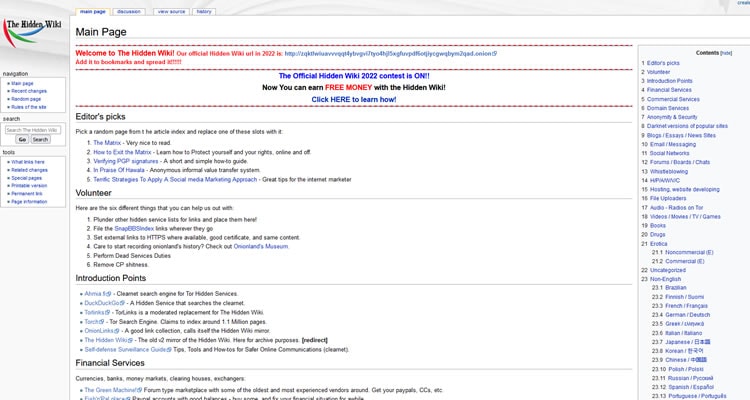Click the Official Hidden Wiki 2022 contest heading link

point(354,76)
